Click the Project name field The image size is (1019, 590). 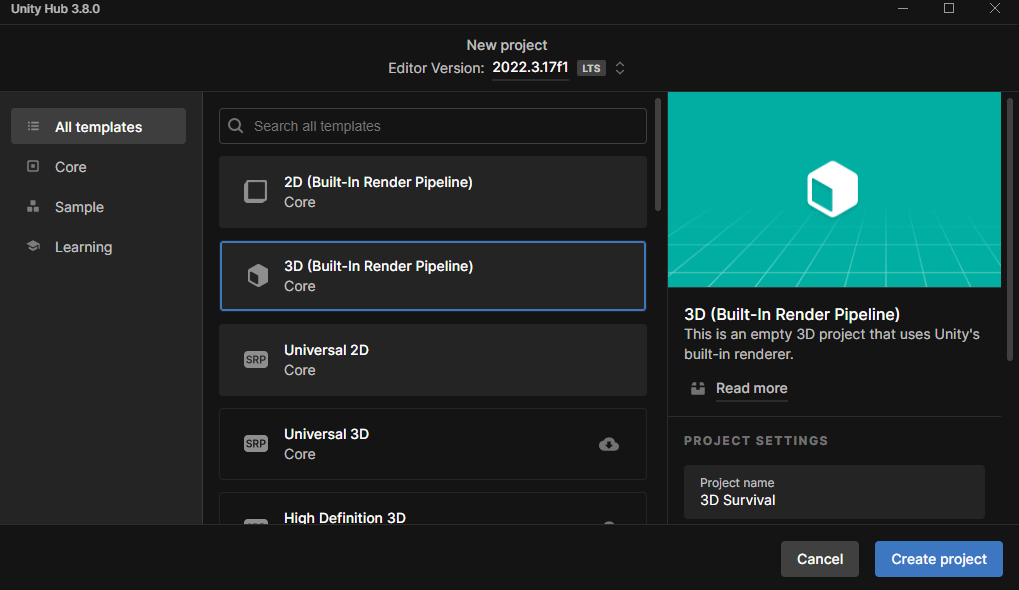pyautogui.click(x=834, y=492)
